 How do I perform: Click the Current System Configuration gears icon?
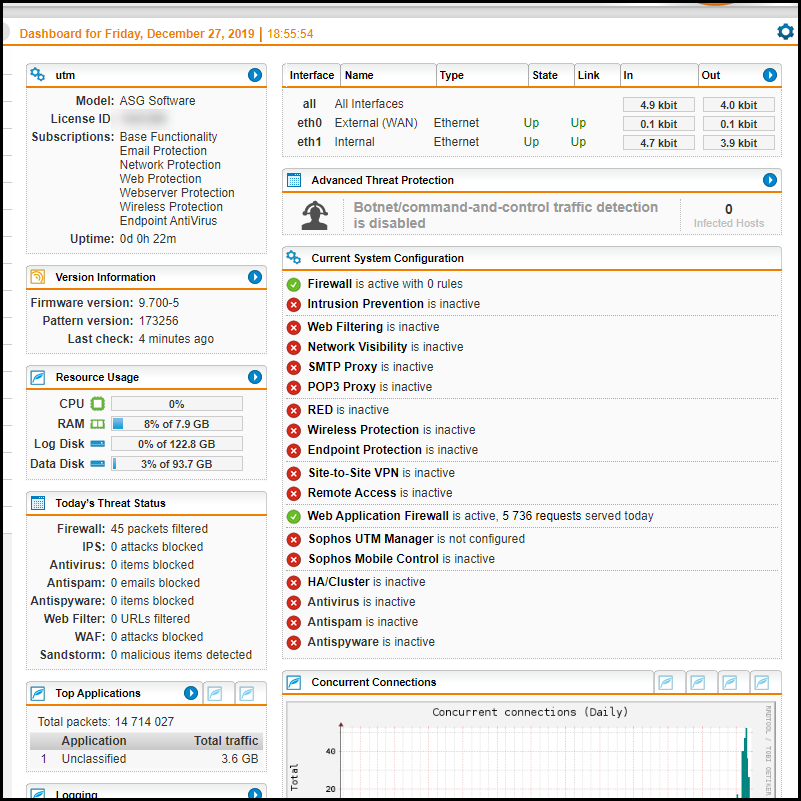tap(294, 257)
